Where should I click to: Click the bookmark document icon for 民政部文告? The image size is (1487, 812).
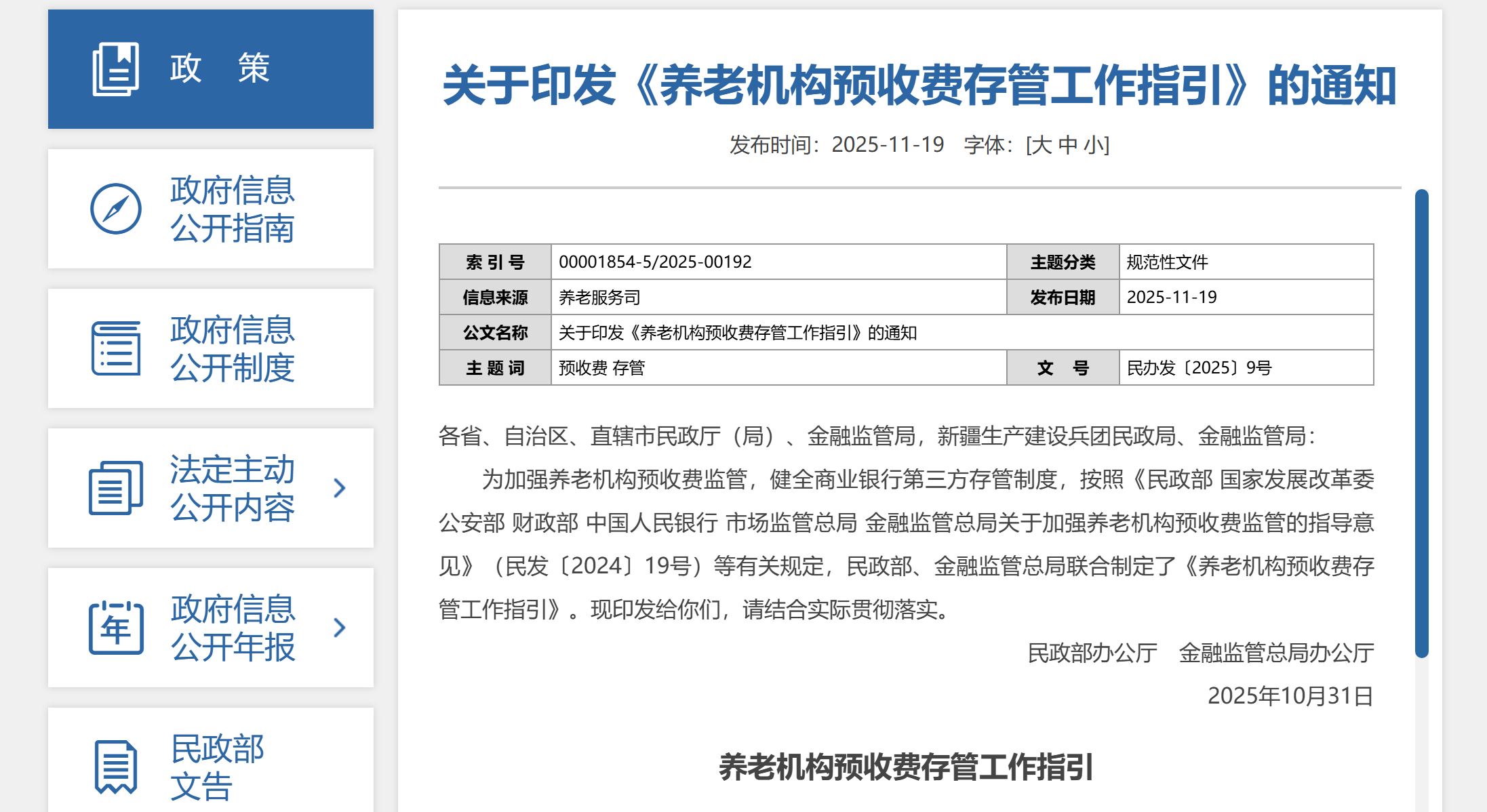pos(116,767)
